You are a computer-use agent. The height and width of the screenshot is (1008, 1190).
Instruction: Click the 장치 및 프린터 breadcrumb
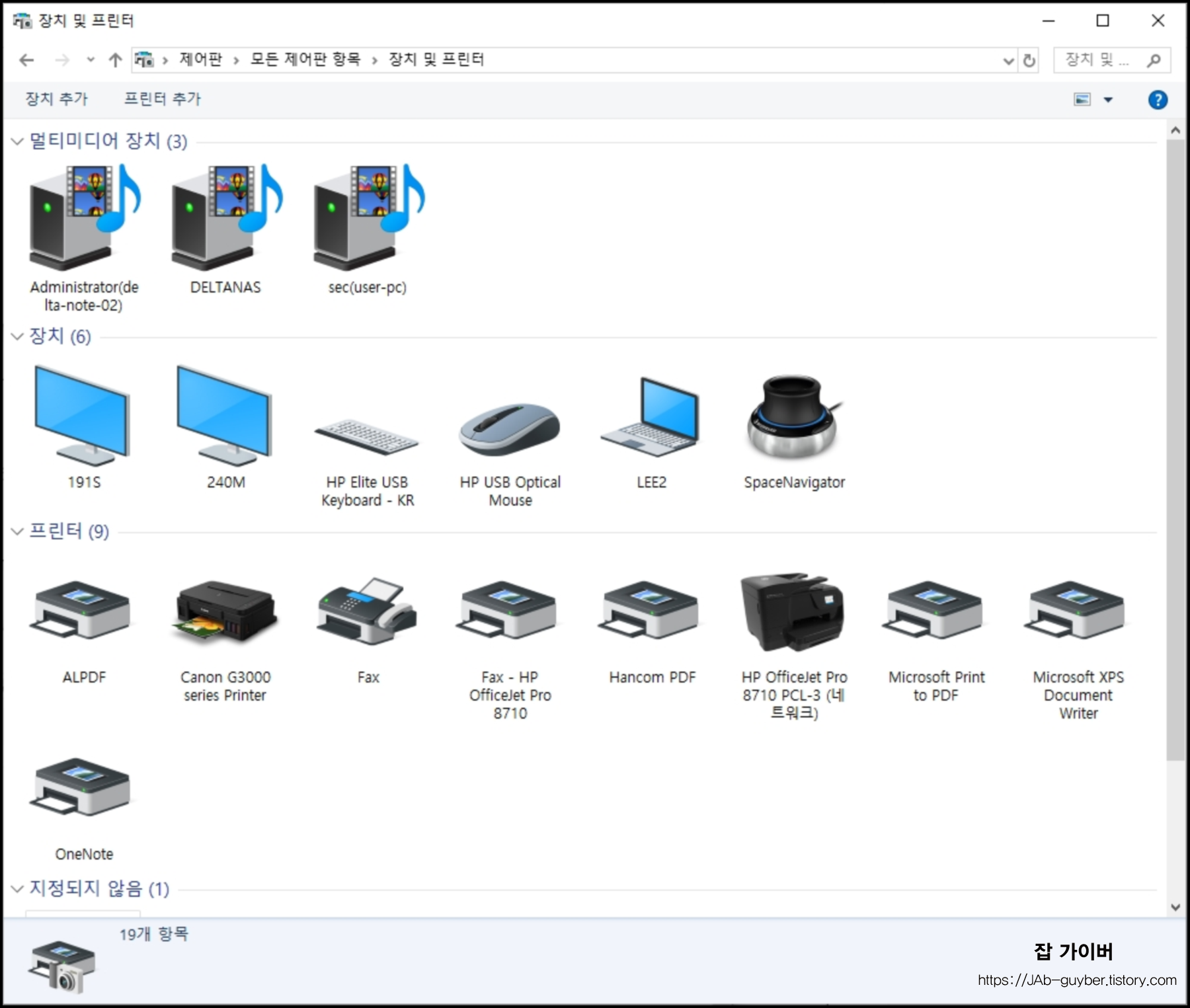(436, 59)
